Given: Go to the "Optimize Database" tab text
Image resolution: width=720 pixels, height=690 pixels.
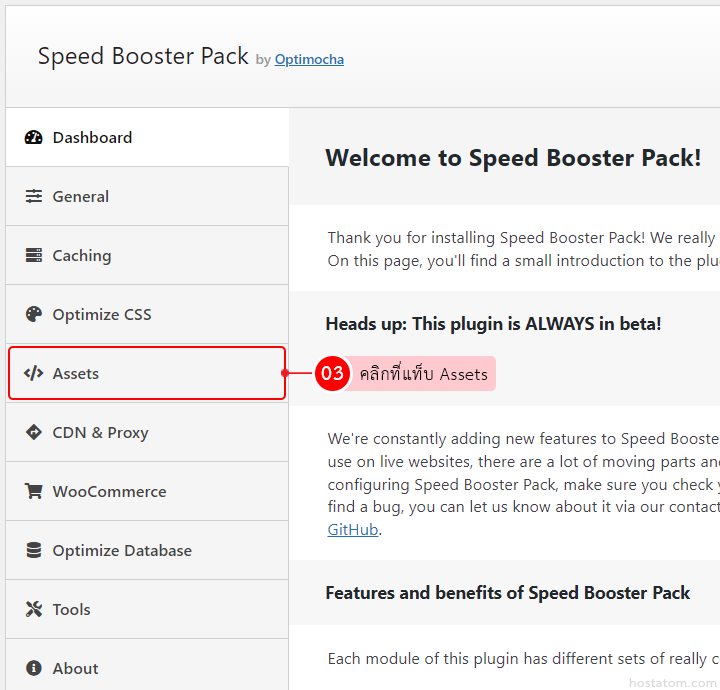Looking at the screenshot, I should pyautogui.click(x=122, y=551).
